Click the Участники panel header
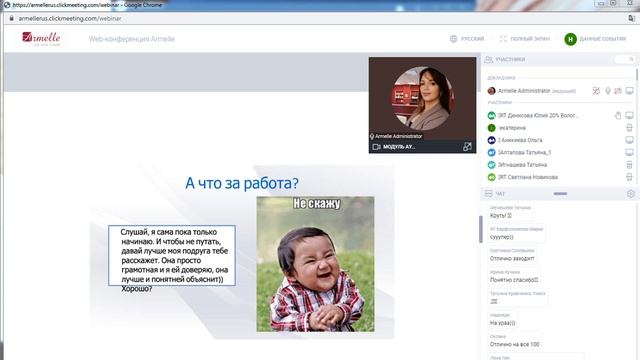 (x=510, y=60)
